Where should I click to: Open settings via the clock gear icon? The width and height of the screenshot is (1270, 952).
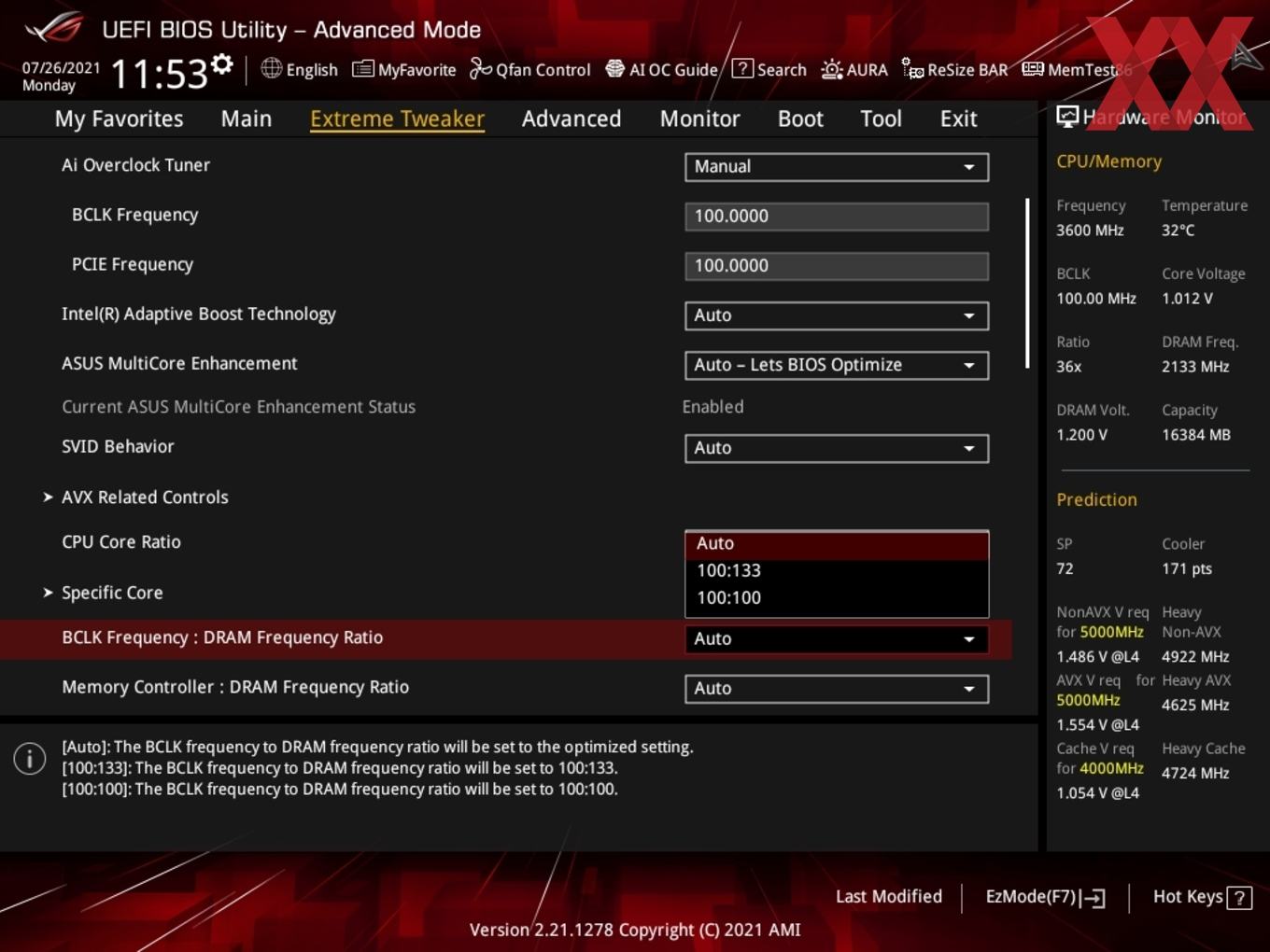click(x=222, y=64)
